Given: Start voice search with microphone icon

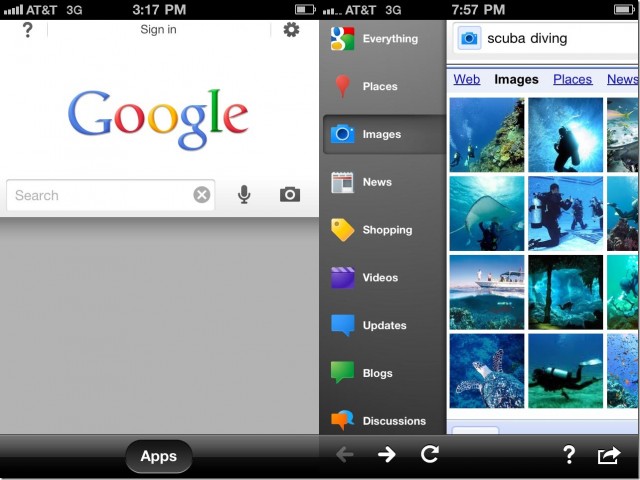Looking at the screenshot, I should [244, 194].
